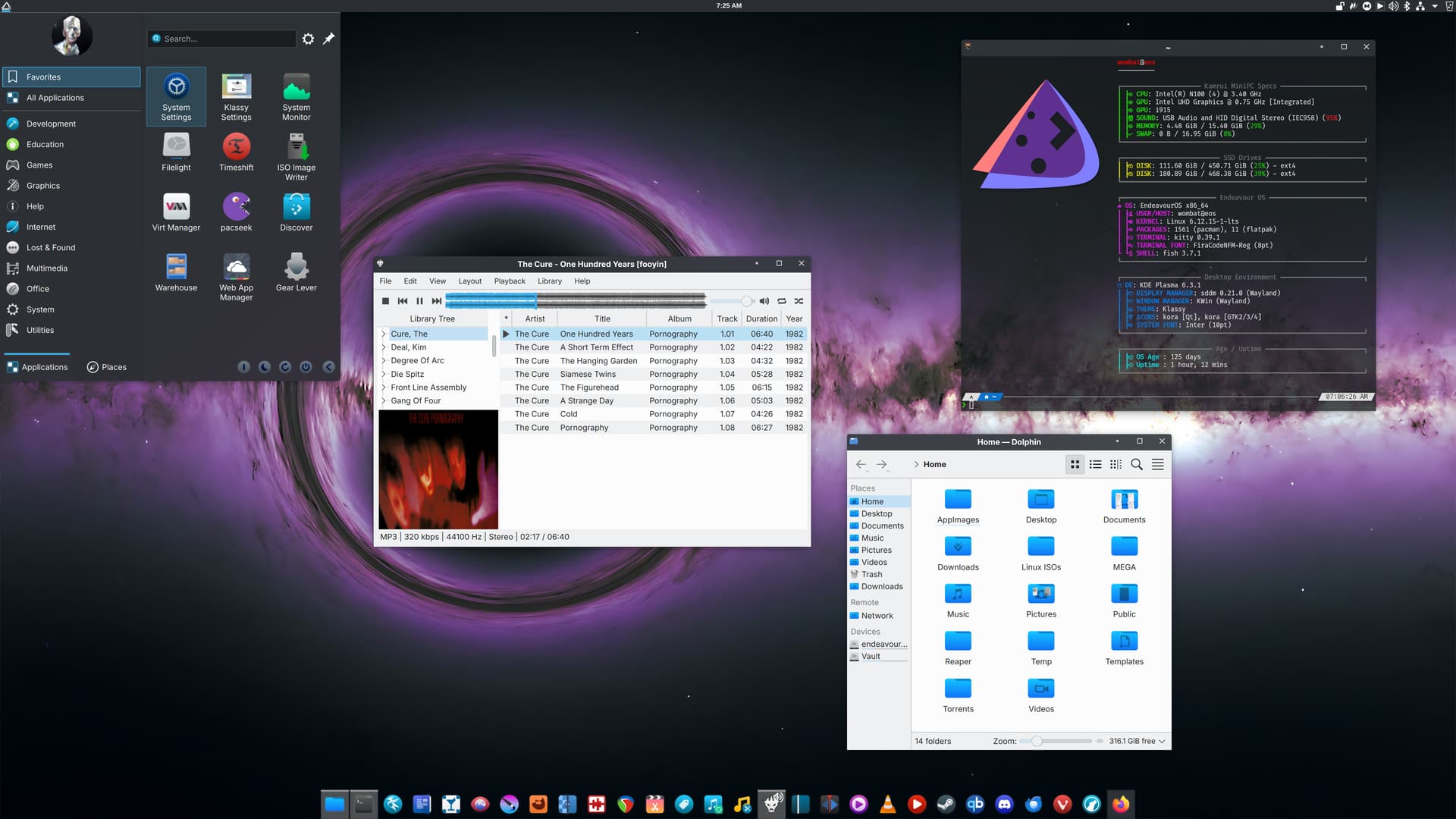Expand 'Deal, Kim' library entry
The height and width of the screenshot is (819, 1456).
pos(384,347)
